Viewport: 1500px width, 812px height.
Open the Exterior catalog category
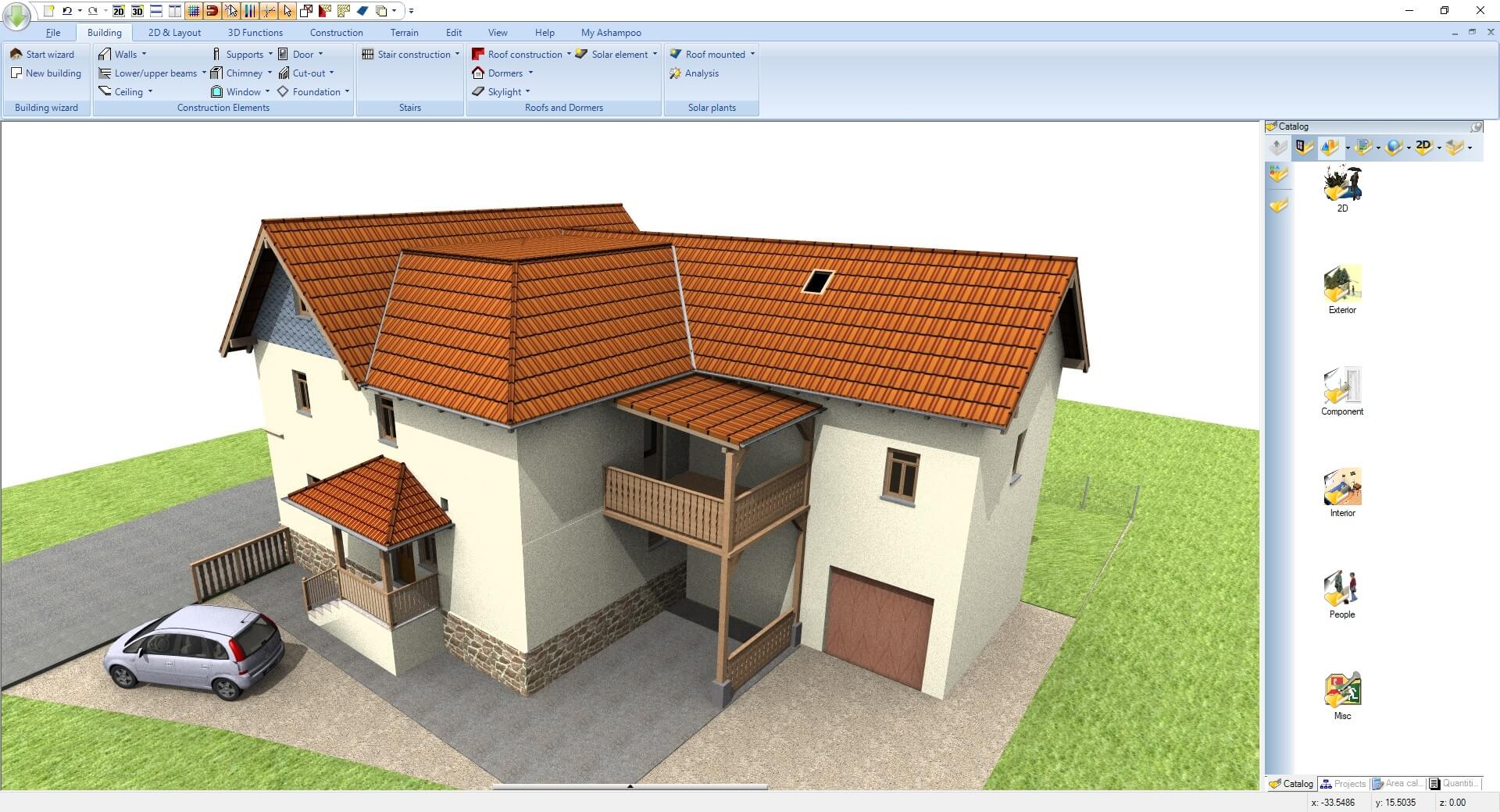coord(1341,290)
